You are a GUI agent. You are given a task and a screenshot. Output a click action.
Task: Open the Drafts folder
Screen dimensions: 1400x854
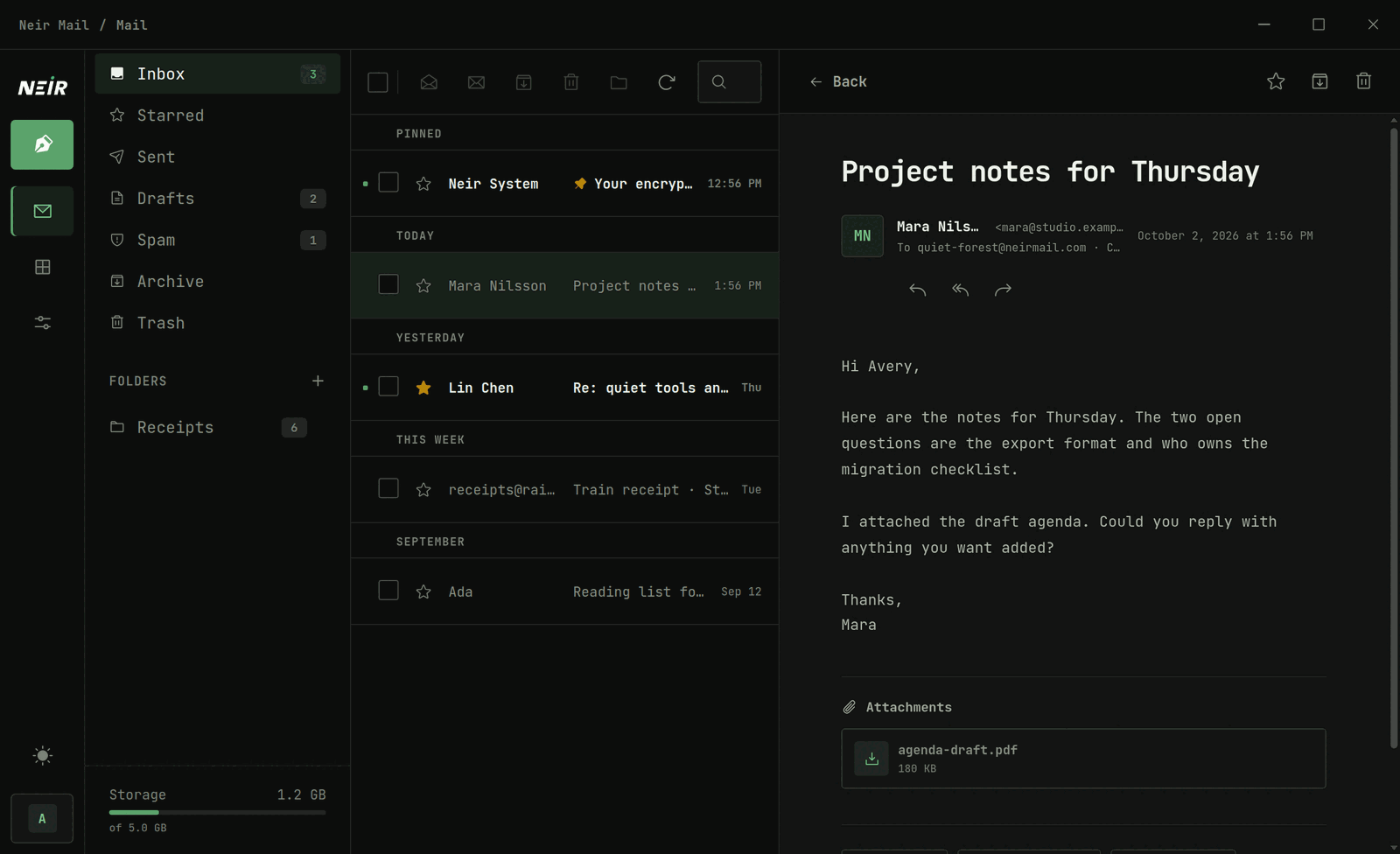(217, 199)
